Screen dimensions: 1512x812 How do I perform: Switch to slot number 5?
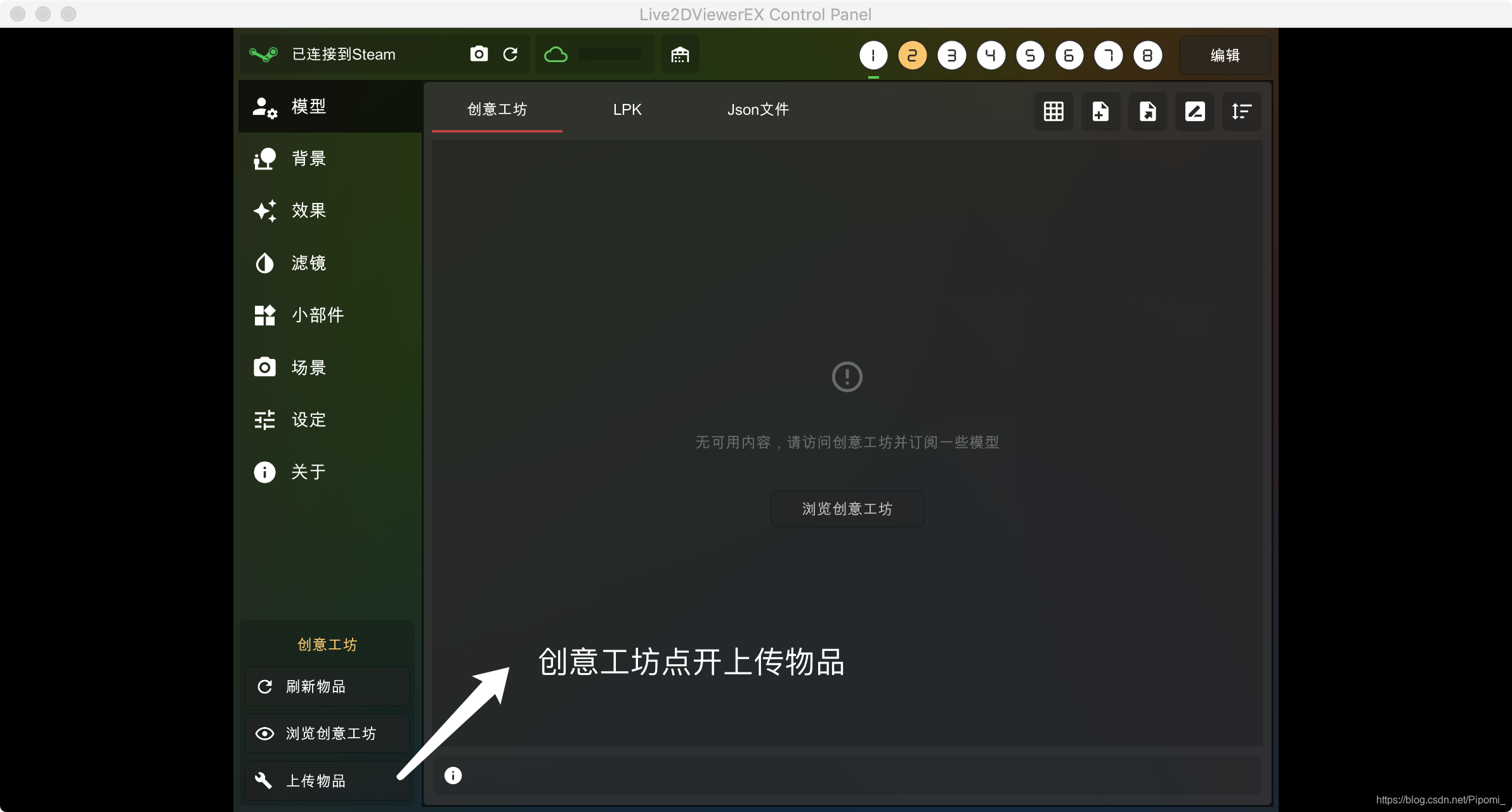pyautogui.click(x=1030, y=55)
